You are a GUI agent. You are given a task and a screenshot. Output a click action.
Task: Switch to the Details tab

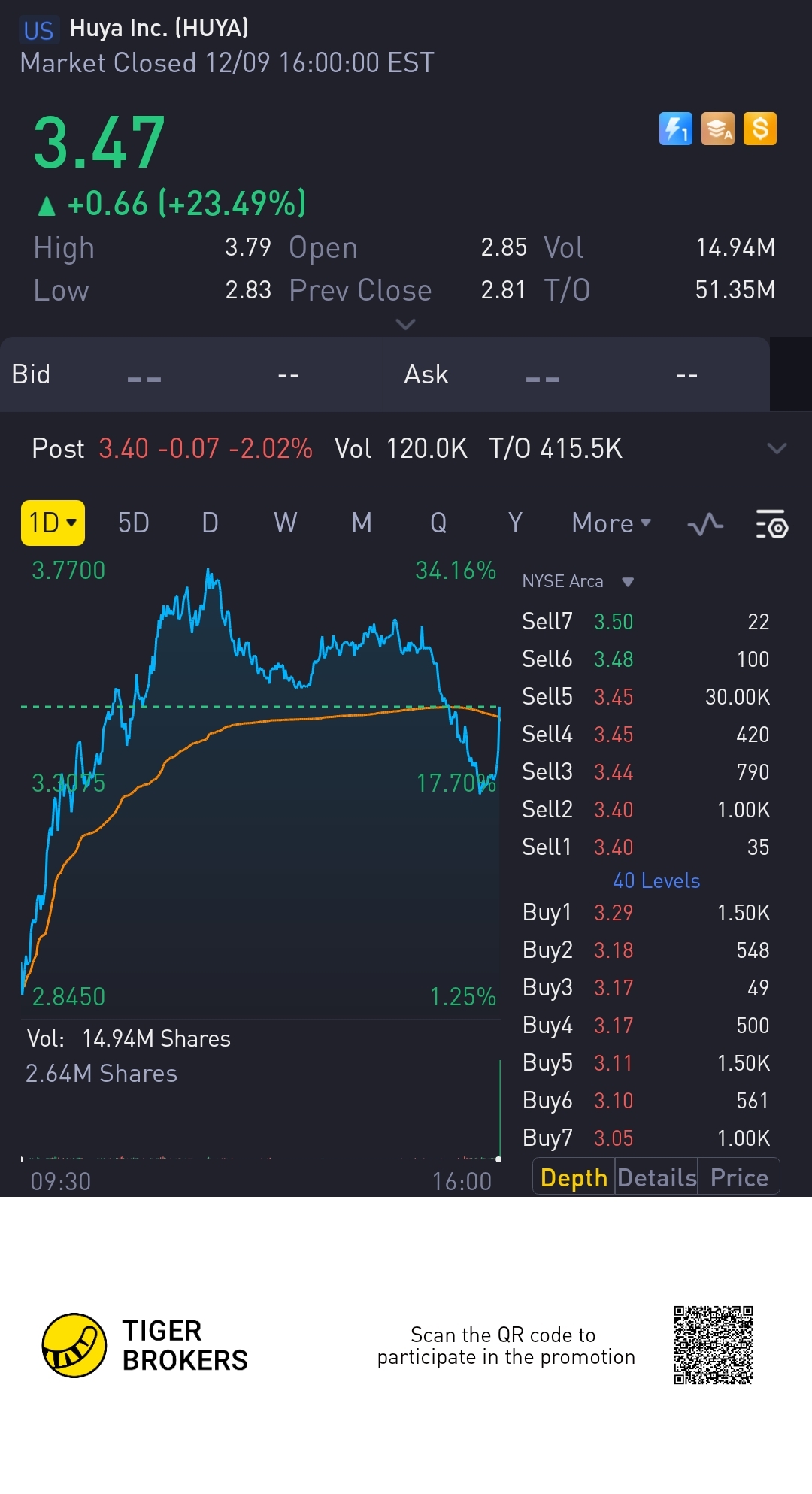[656, 1177]
